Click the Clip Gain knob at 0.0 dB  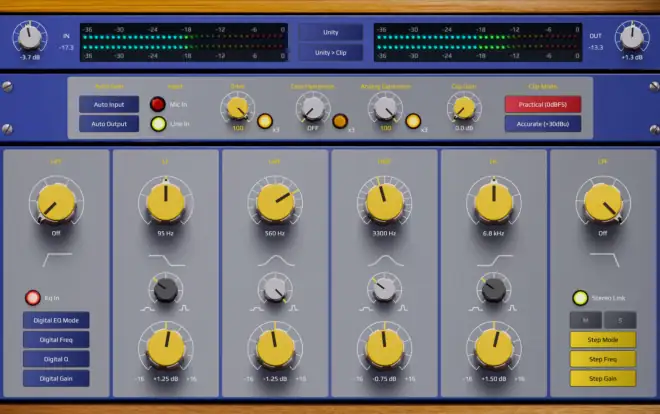[464, 108]
